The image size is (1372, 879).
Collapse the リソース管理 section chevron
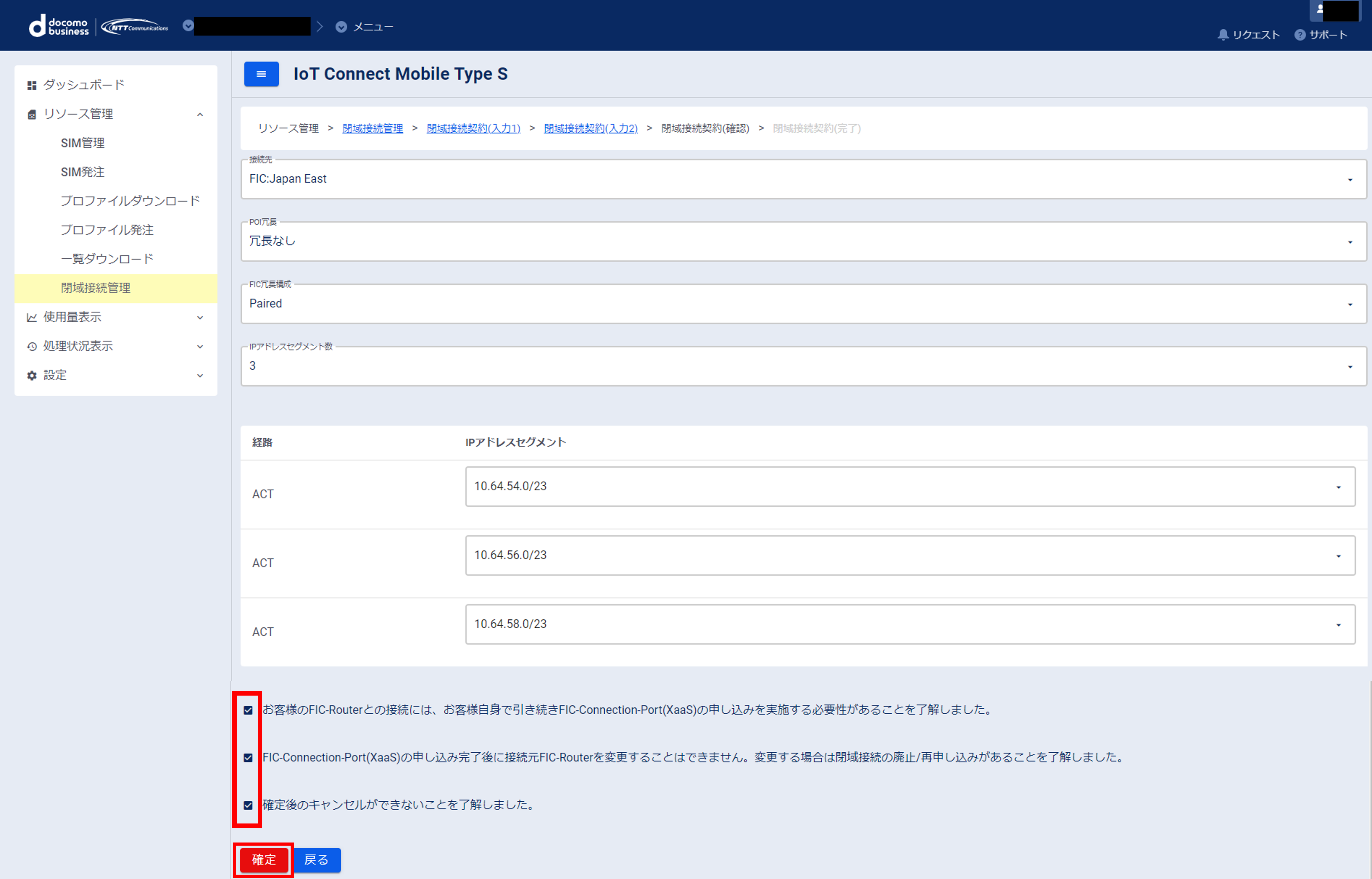(x=200, y=115)
